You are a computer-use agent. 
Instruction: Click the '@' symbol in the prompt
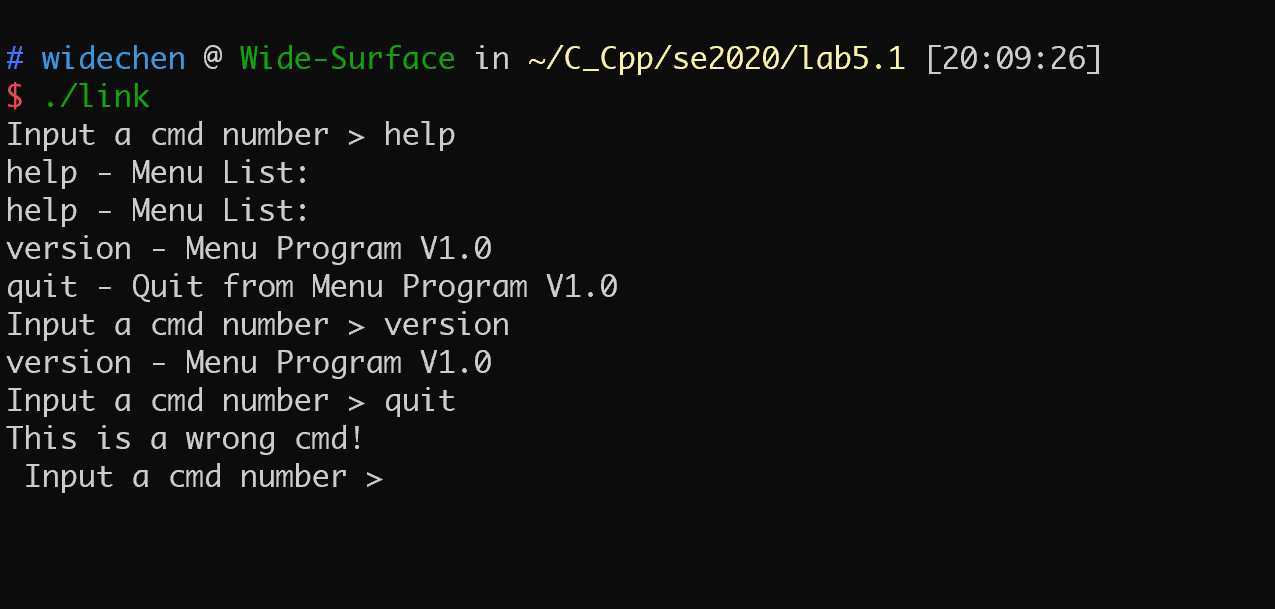tap(213, 59)
